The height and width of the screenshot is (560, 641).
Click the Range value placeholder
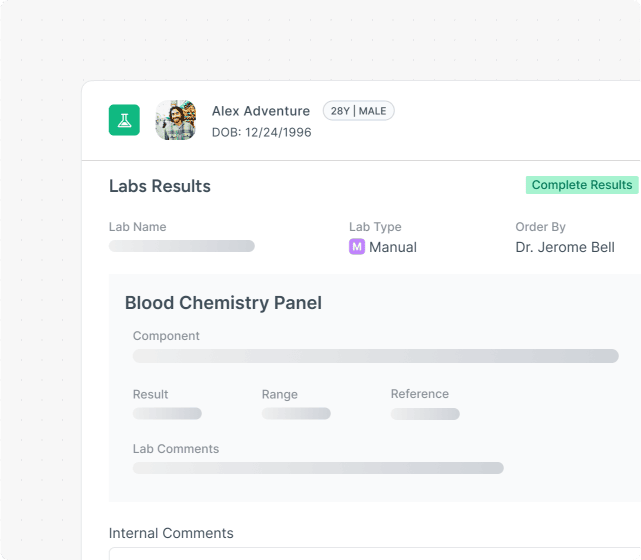coord(296,414)
